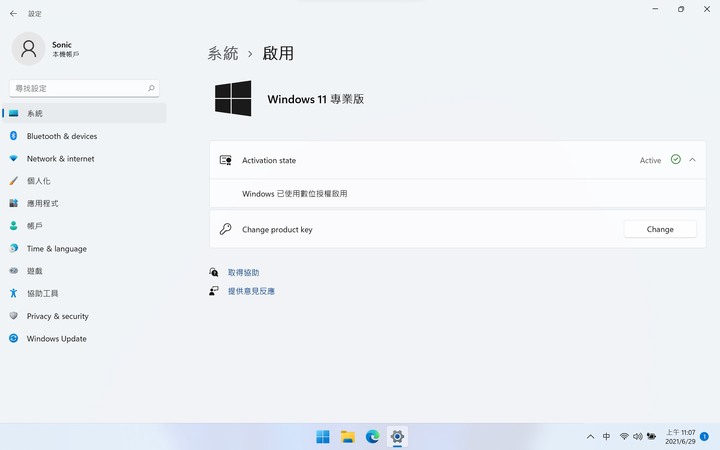Open the 提供意見反應 link
This screenshot has width=720, height=450.
click(251, 291)
